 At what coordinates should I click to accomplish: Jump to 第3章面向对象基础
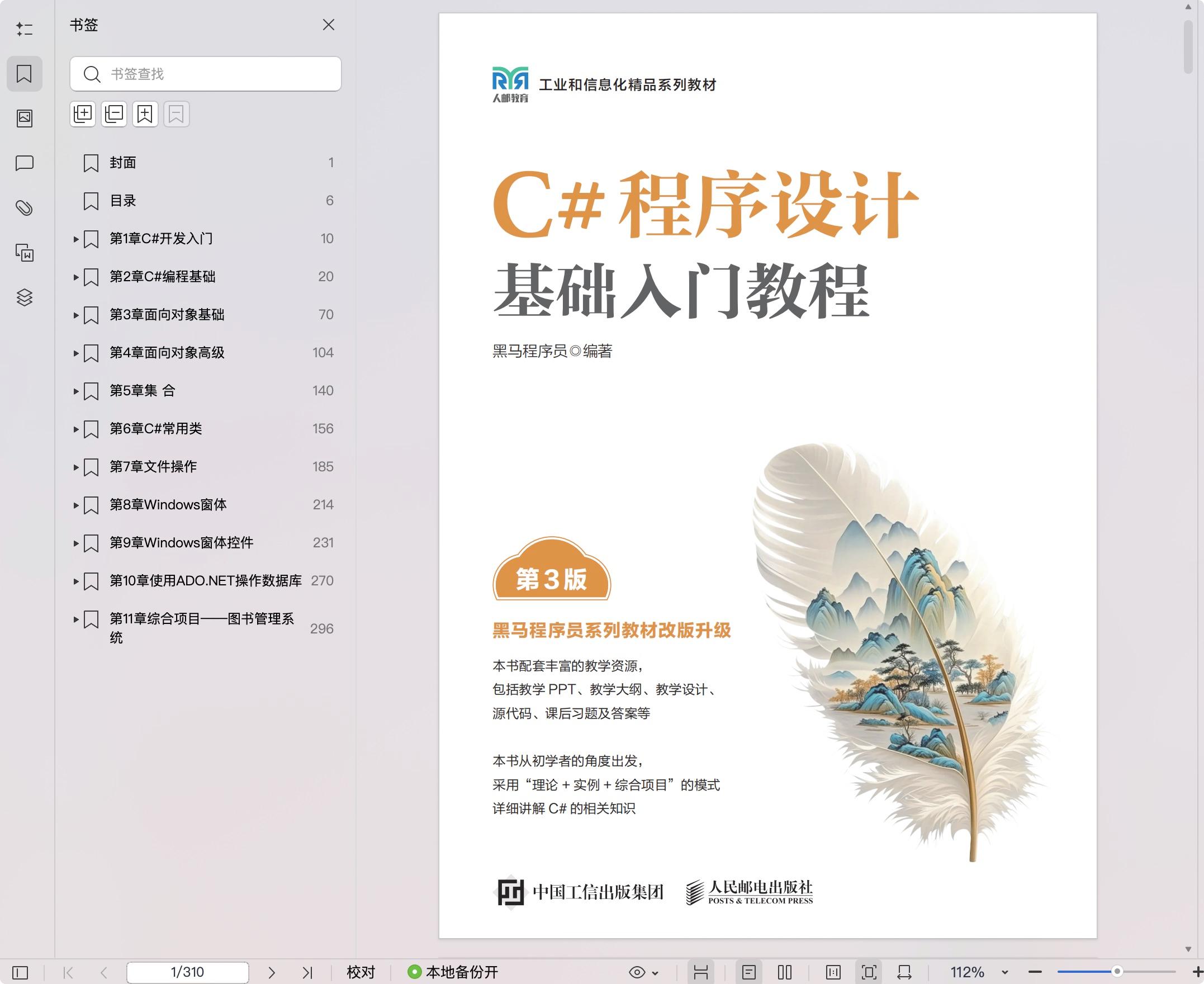click(167, 315)
